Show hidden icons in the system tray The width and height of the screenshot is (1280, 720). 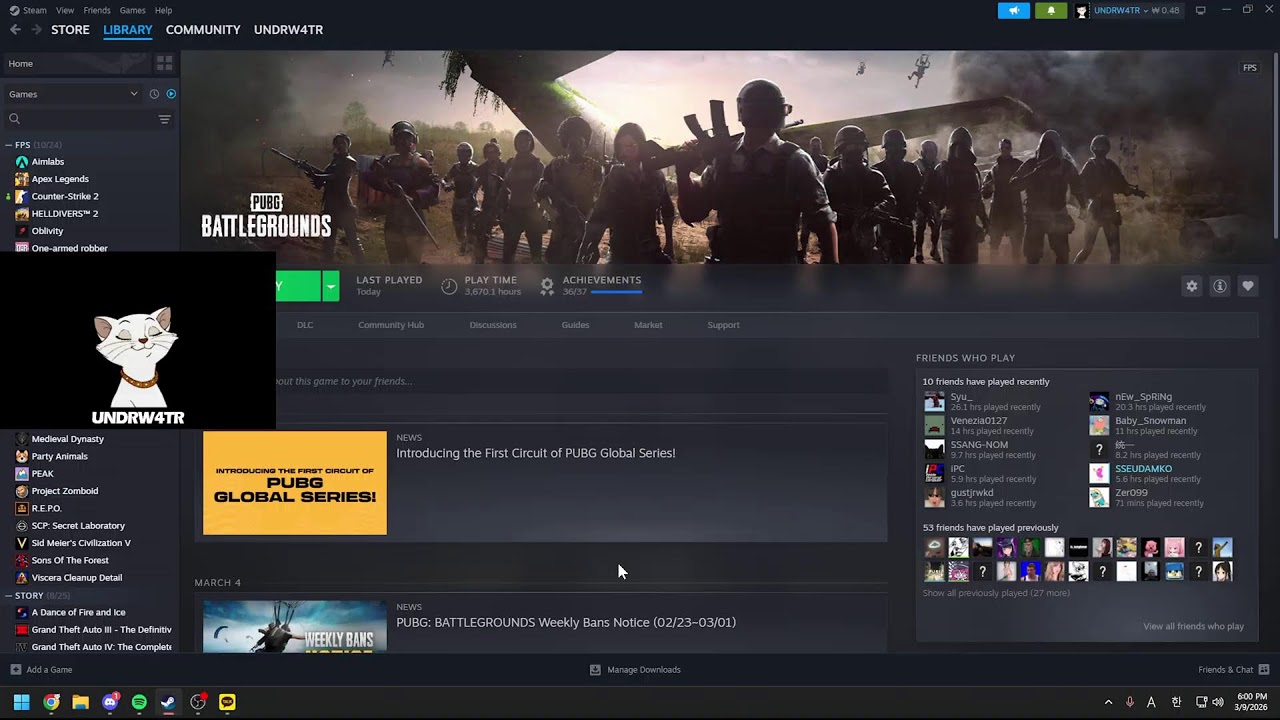coord(1108,702)
